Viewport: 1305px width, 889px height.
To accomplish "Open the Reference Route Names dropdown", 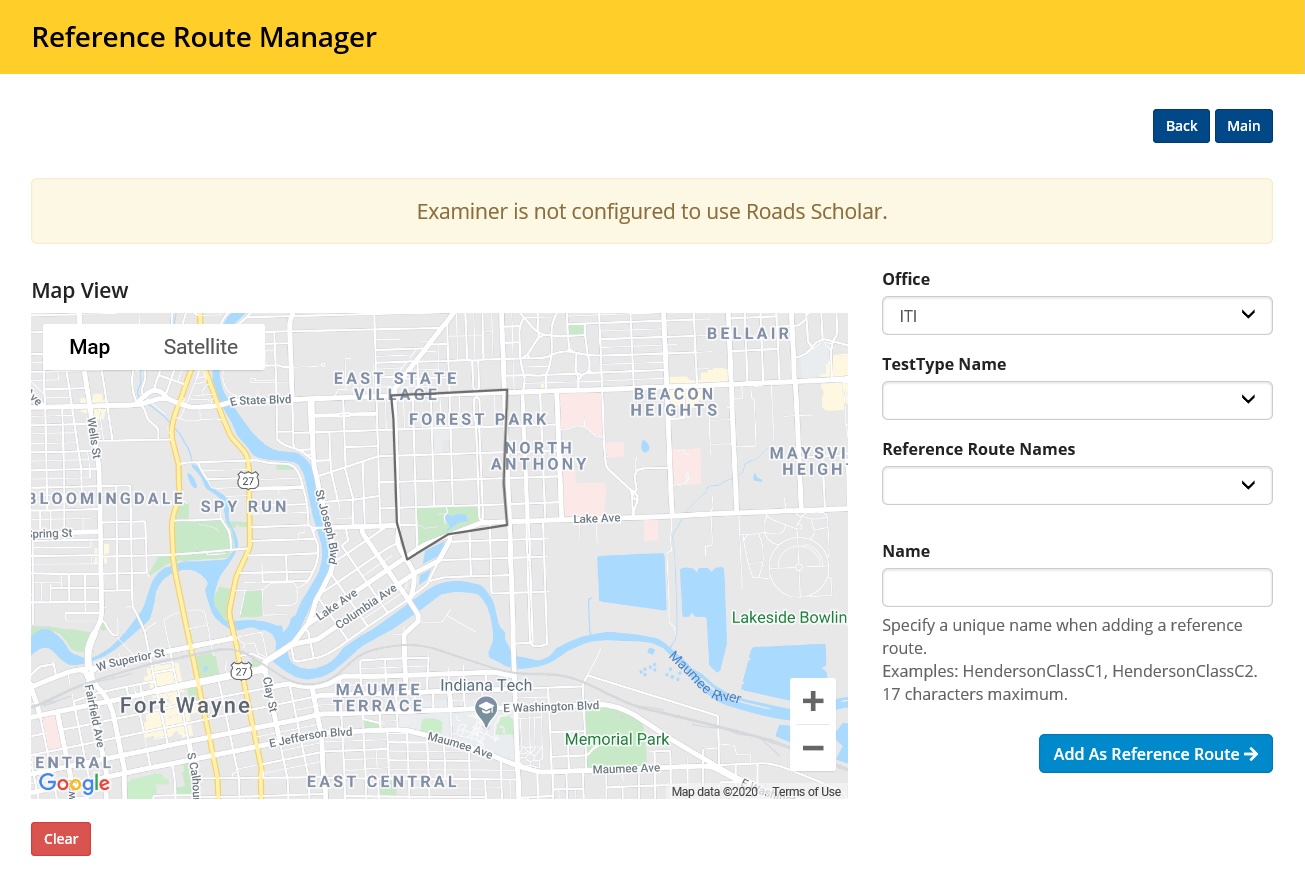I will pyautogui.click(x=1076, y=485).
